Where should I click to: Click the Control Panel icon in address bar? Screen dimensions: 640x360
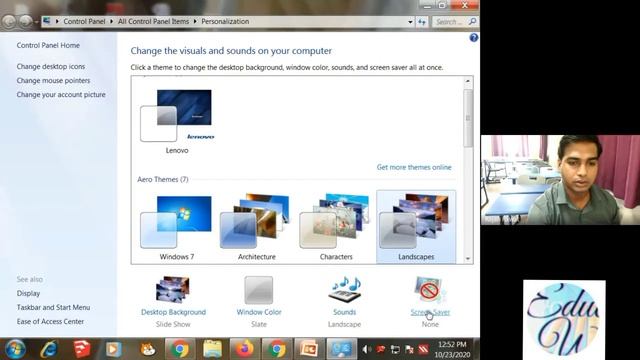click(47, 21)
